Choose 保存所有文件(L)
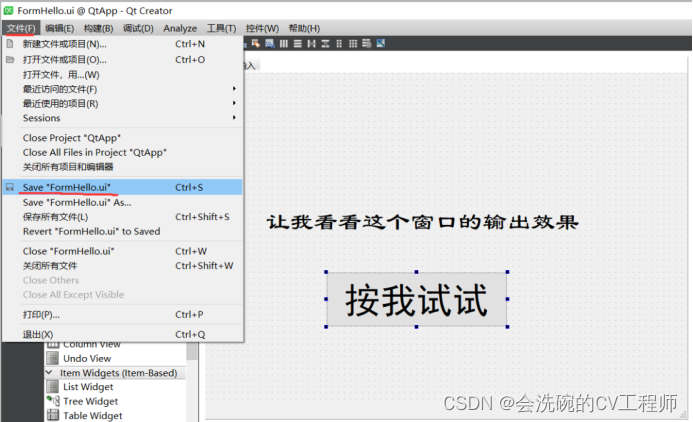 click(x=123, y=217)
